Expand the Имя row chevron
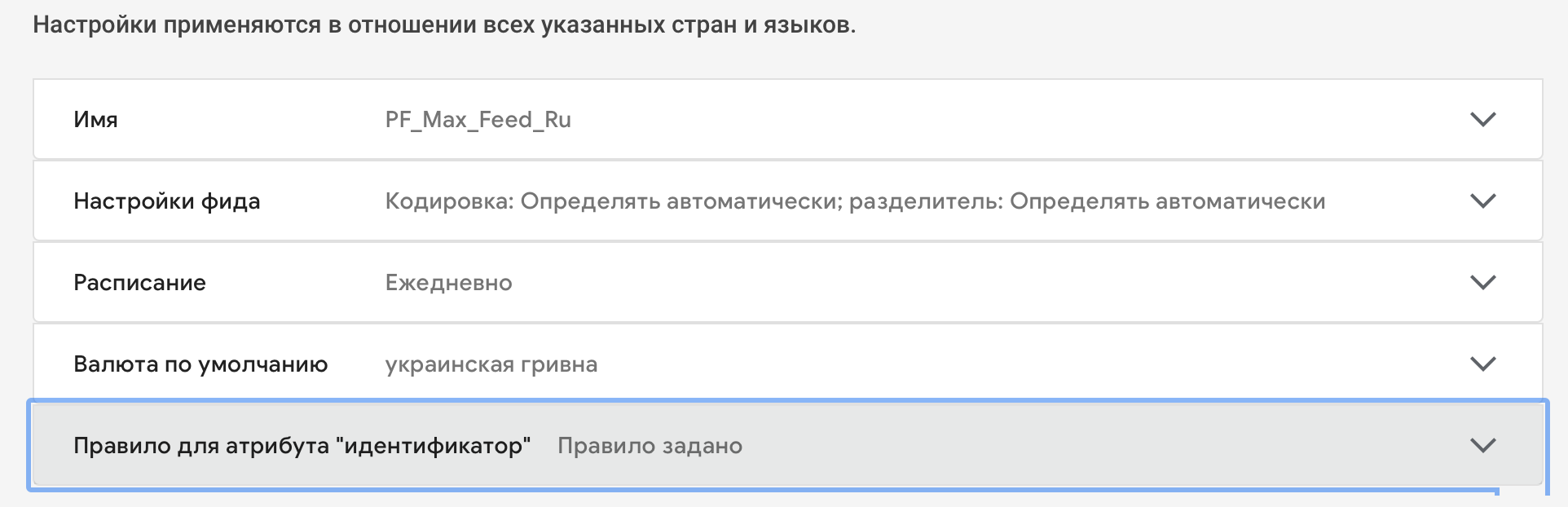 point(1482,120)
